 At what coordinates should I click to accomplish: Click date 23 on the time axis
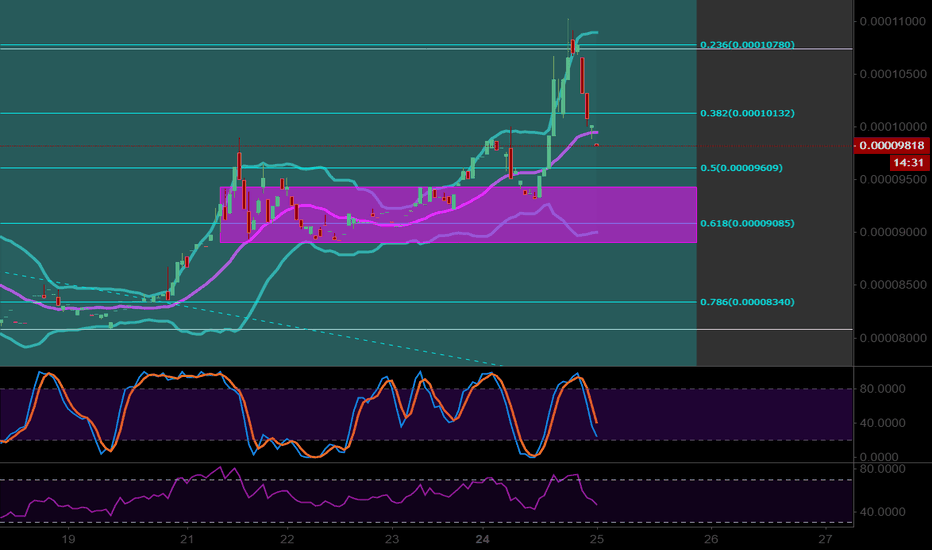(392, 539)
